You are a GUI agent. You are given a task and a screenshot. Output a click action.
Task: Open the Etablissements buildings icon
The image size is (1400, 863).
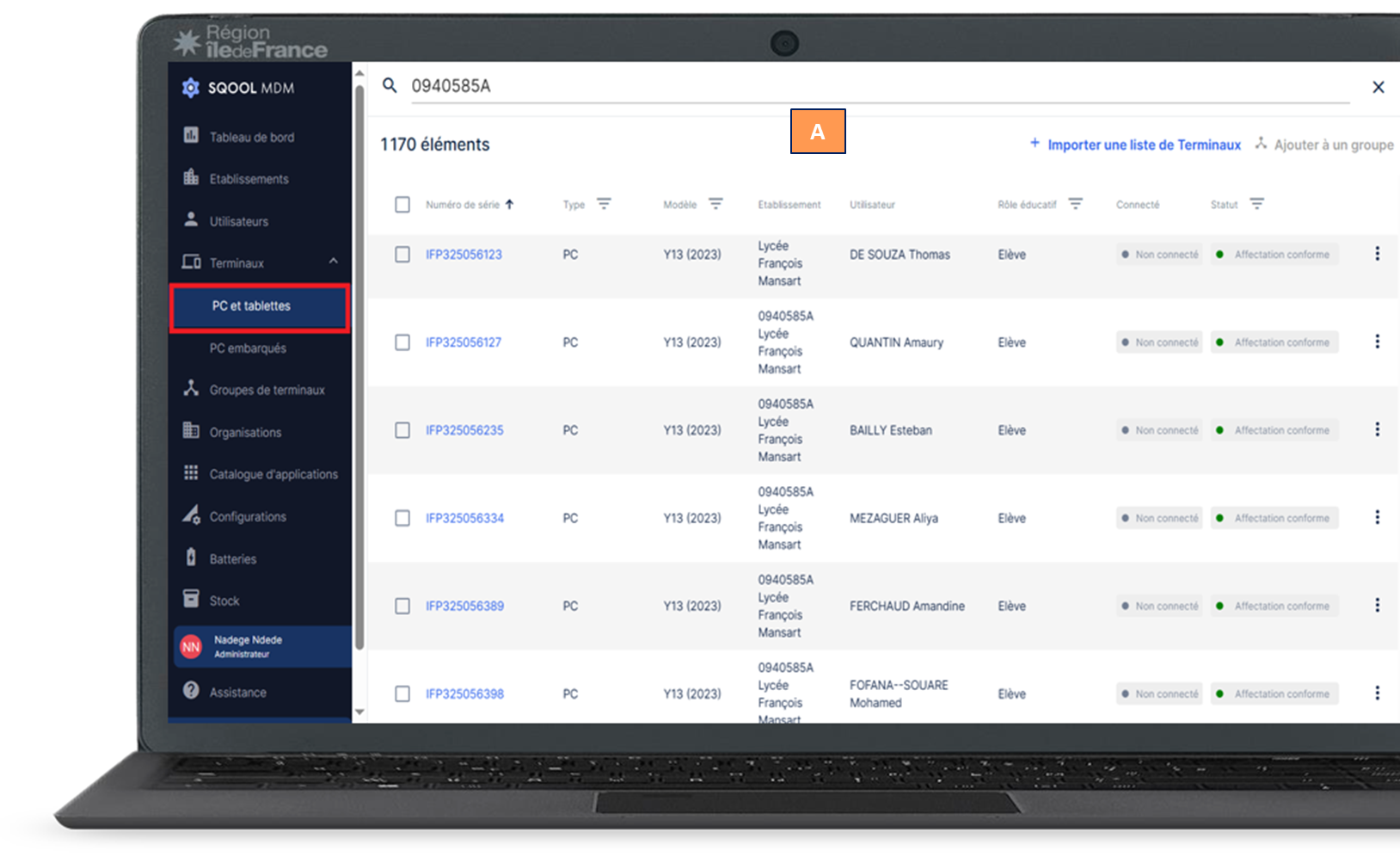[x=191, y=177]
